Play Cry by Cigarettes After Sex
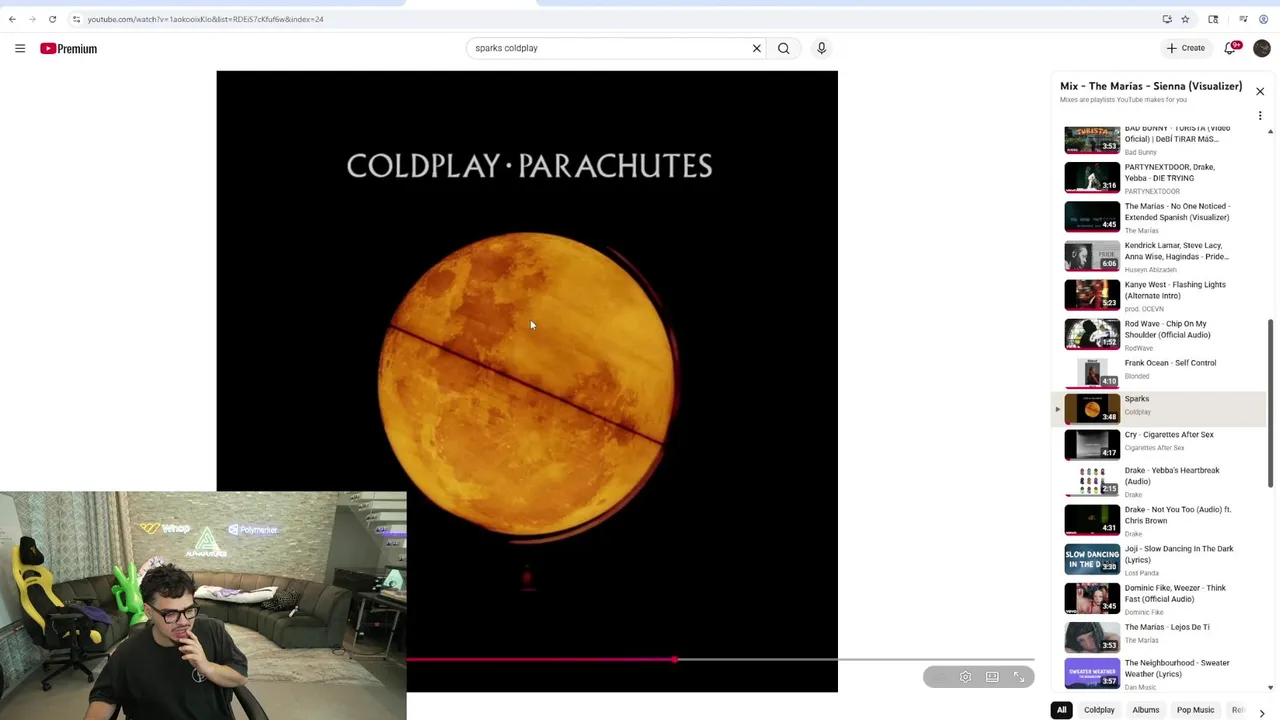The width and height of the screenshot is (1280, 720). (1160, 444)
